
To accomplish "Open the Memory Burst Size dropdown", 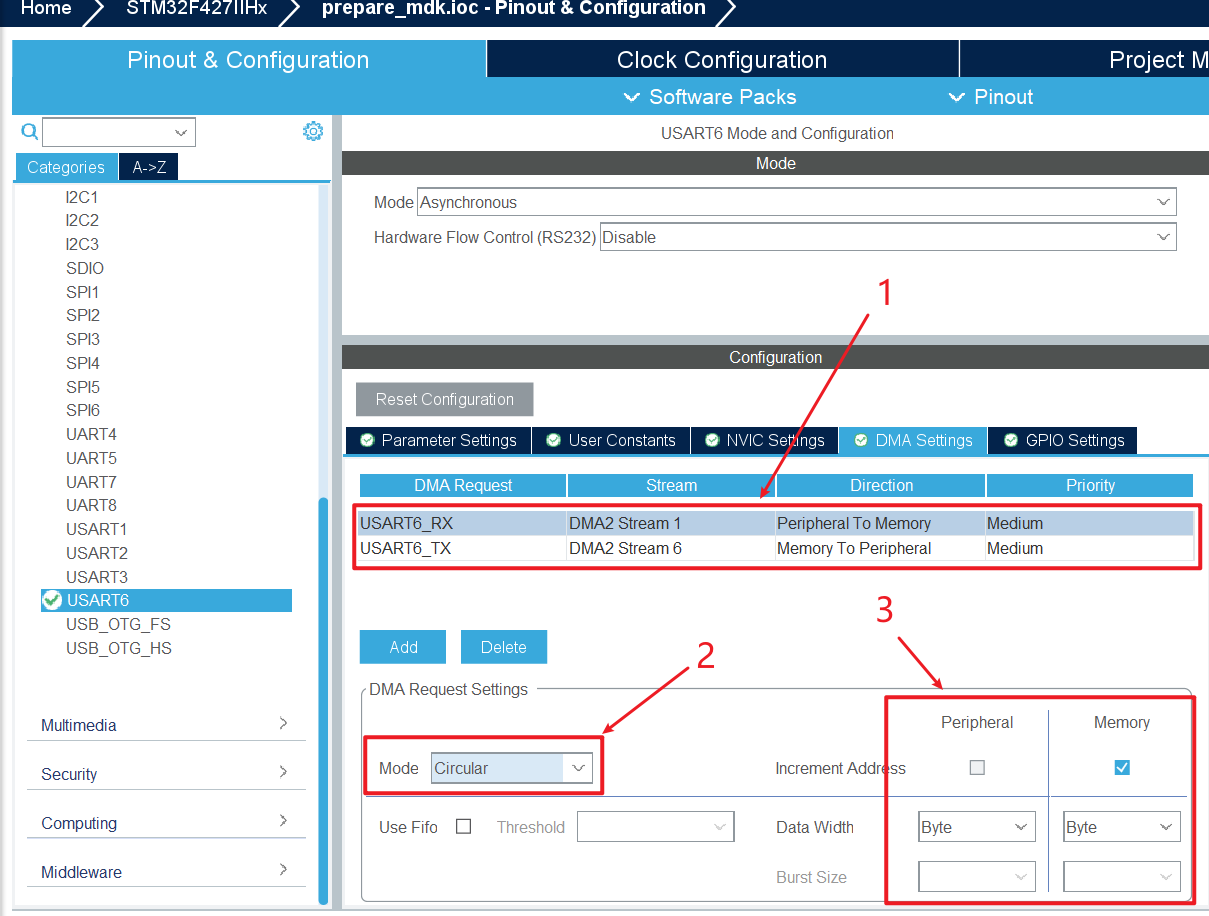I will point(1122,877).
